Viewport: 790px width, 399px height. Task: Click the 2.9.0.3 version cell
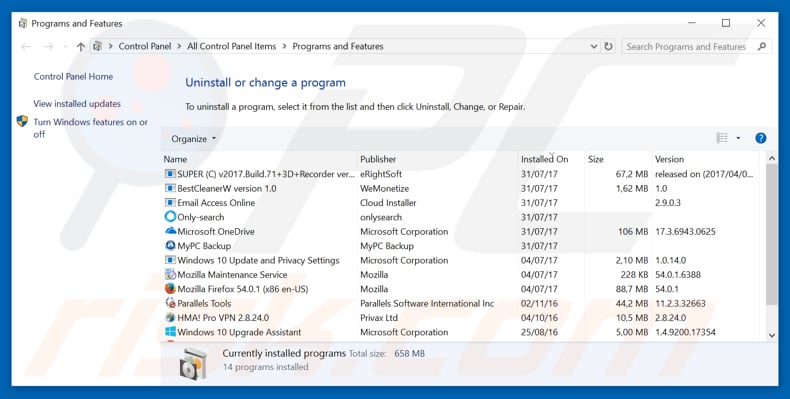[668, 203]
